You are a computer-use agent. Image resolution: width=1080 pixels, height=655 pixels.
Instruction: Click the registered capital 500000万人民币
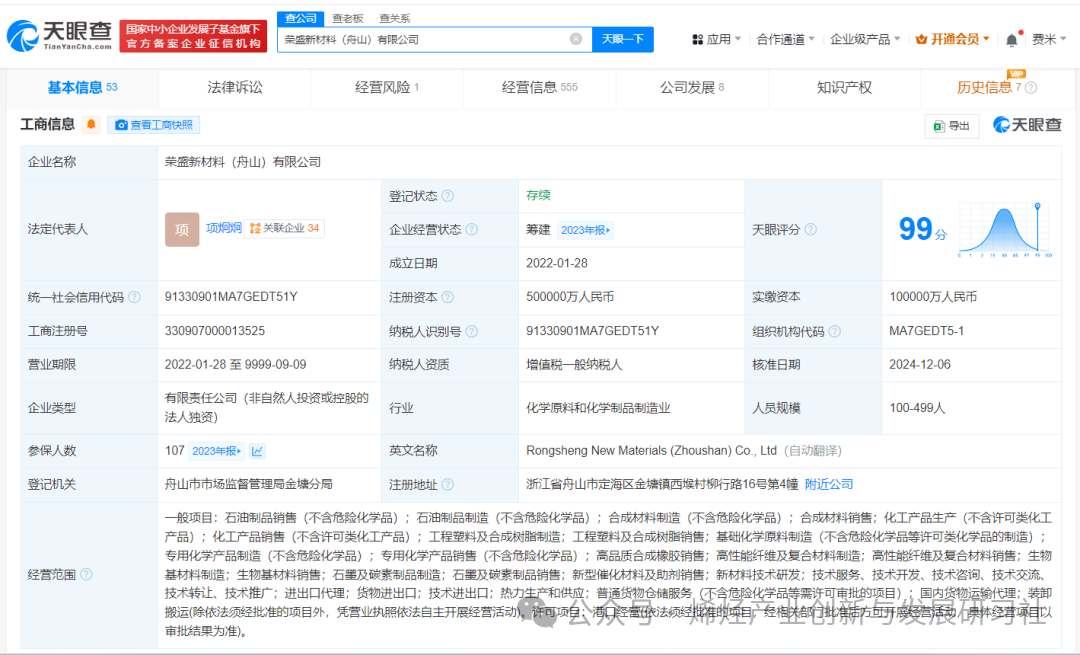pyautogui.click(x=570, y=297)
